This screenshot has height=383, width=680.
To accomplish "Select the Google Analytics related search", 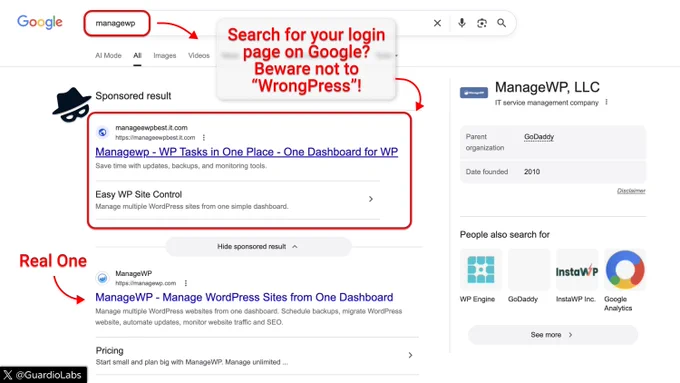I will click(x=625, y=281).
